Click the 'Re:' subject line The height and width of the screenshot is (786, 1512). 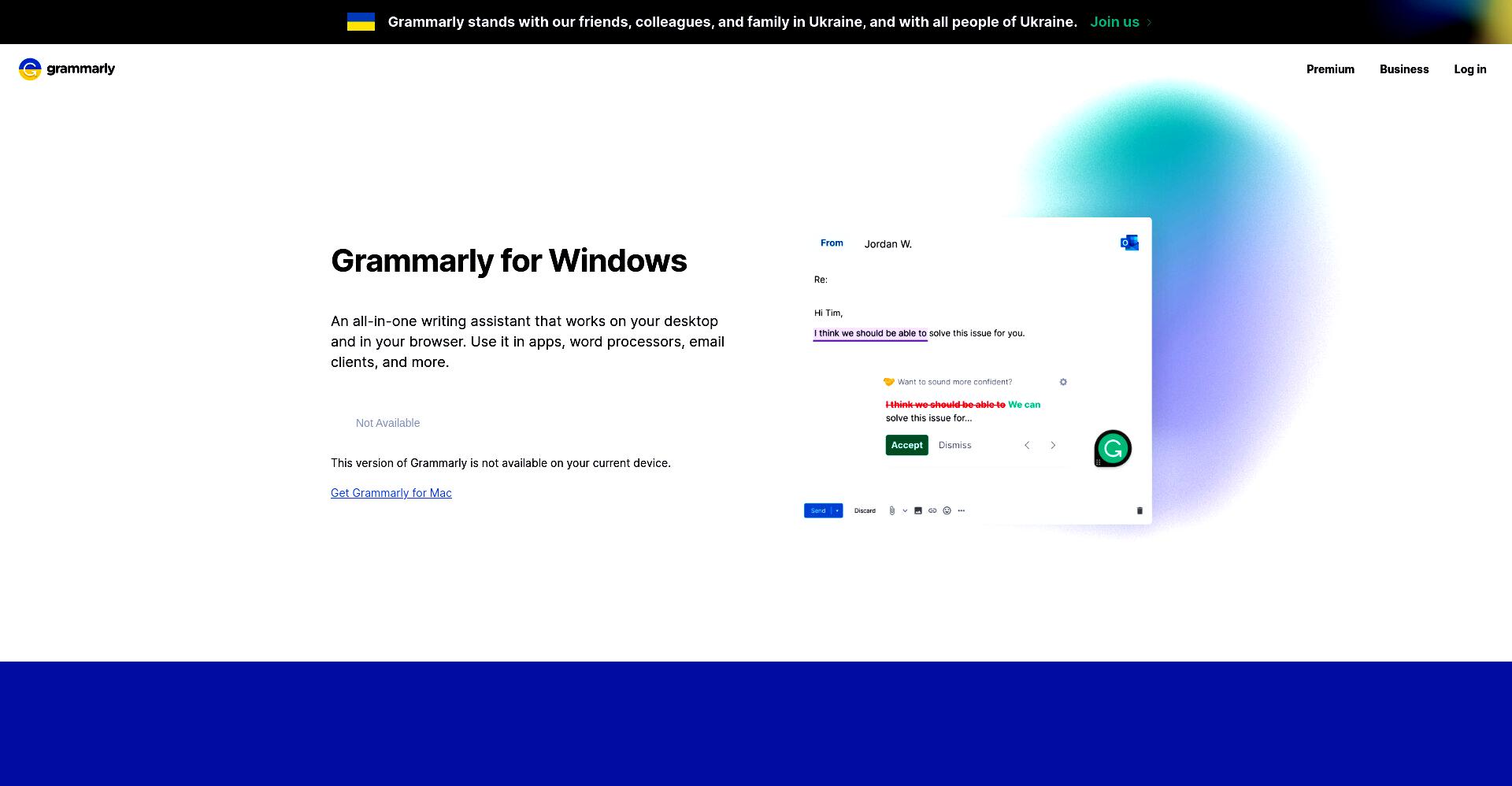(821, 280)
